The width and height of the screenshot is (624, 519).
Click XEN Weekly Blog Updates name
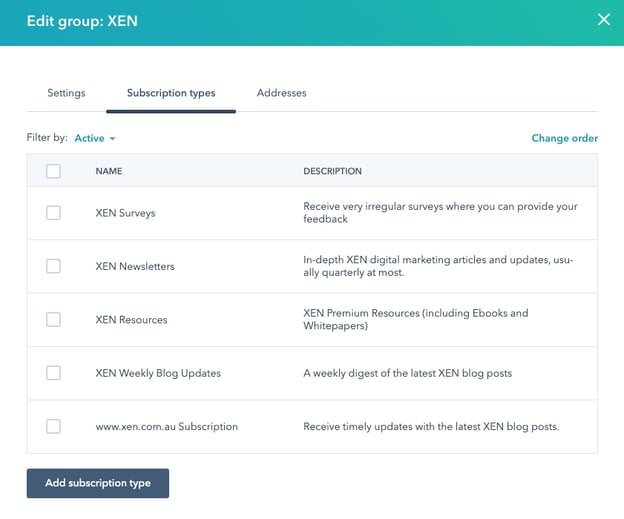[x=158, y=373]
